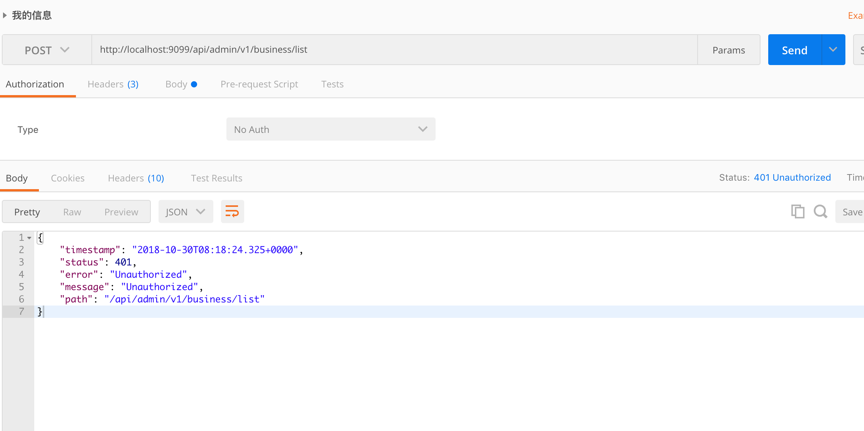Click the Params button

coord(728,50)
